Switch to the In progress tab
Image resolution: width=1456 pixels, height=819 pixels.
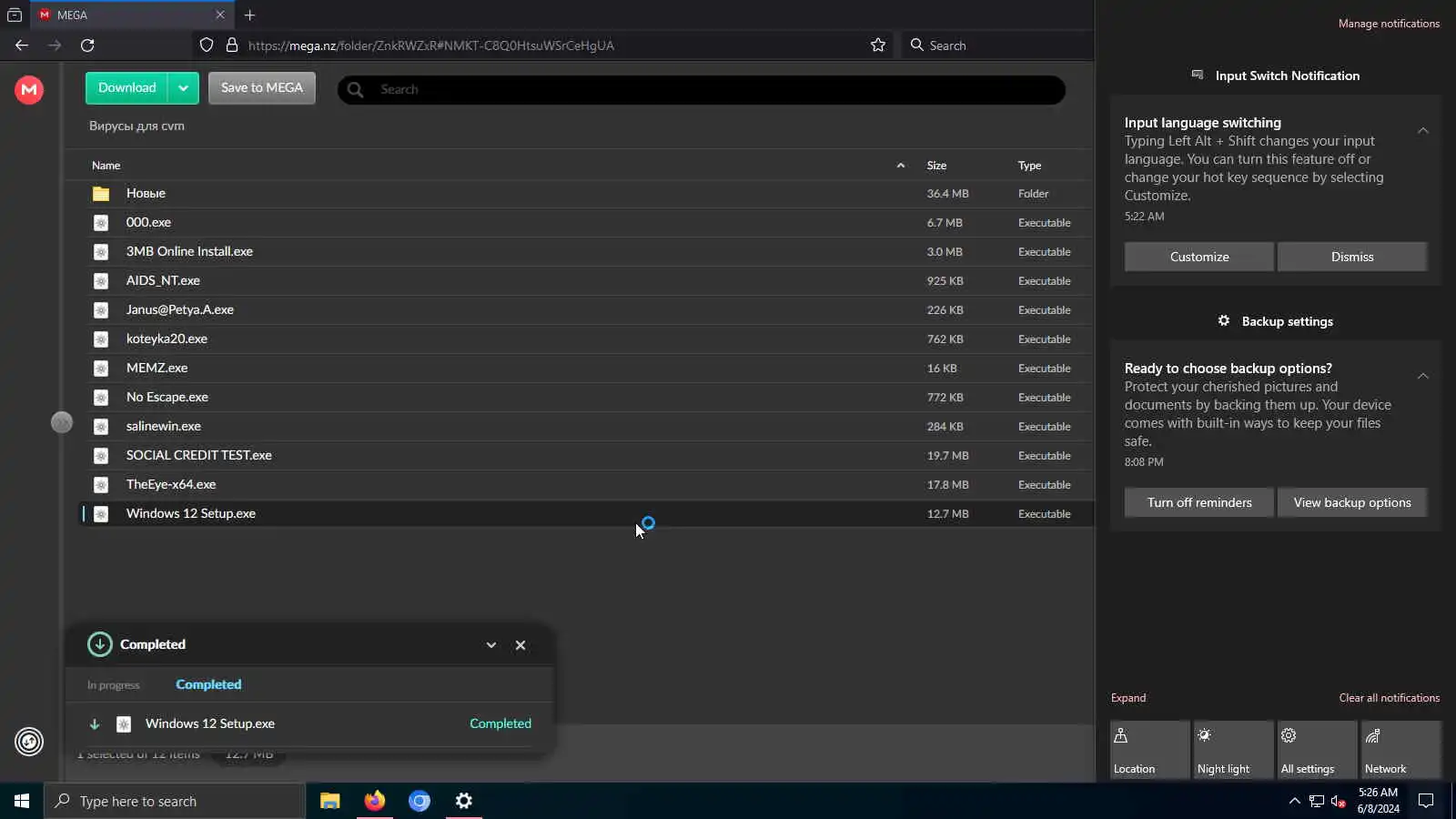click(x=114, y=685)
